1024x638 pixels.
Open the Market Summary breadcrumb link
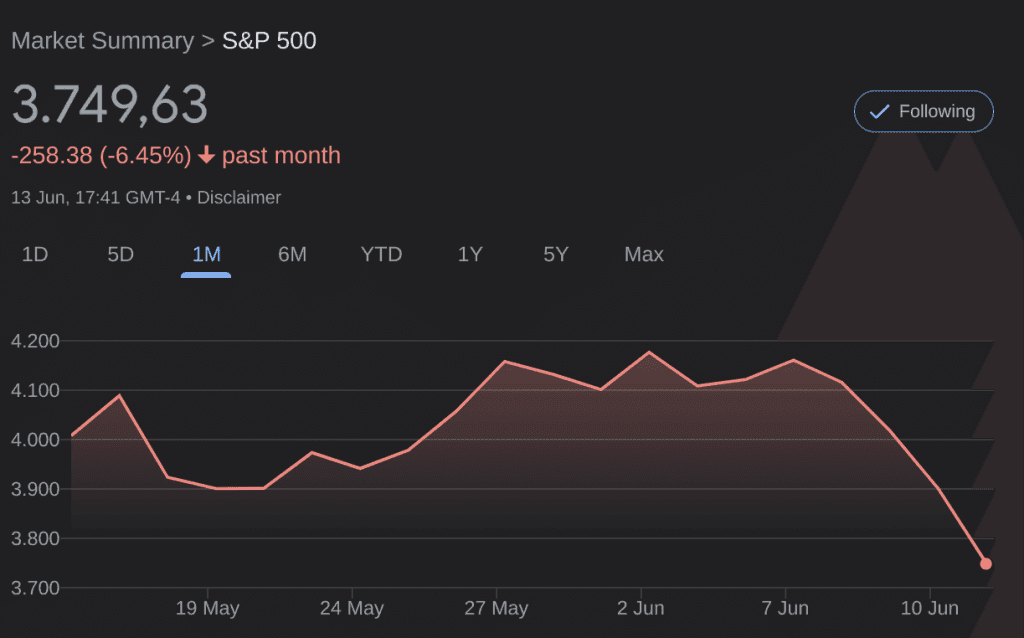(102, 41)
